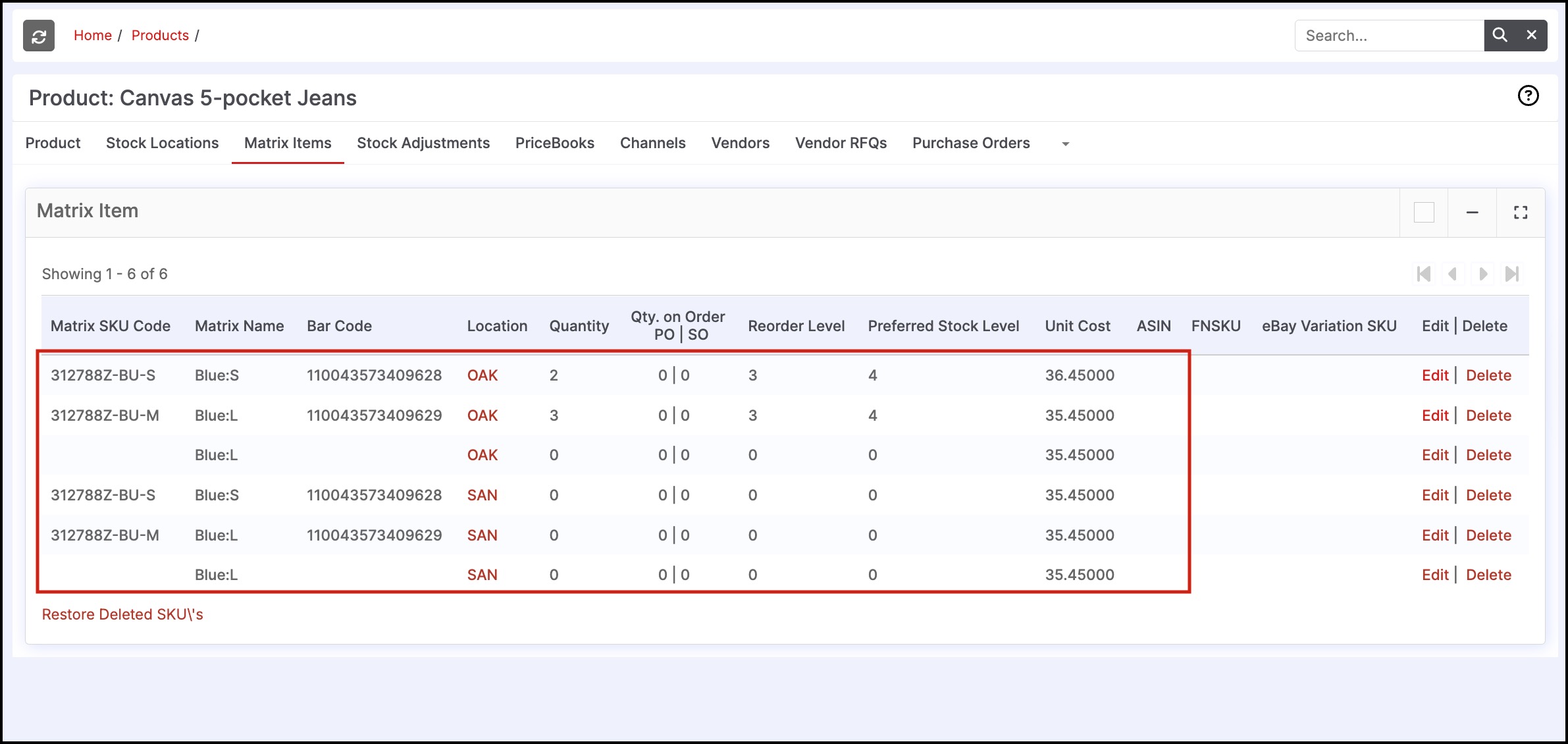Edit the SAN 312788Z-BU-M row
Viewport: 1568px width, 744px height.
click(1435, 535)
